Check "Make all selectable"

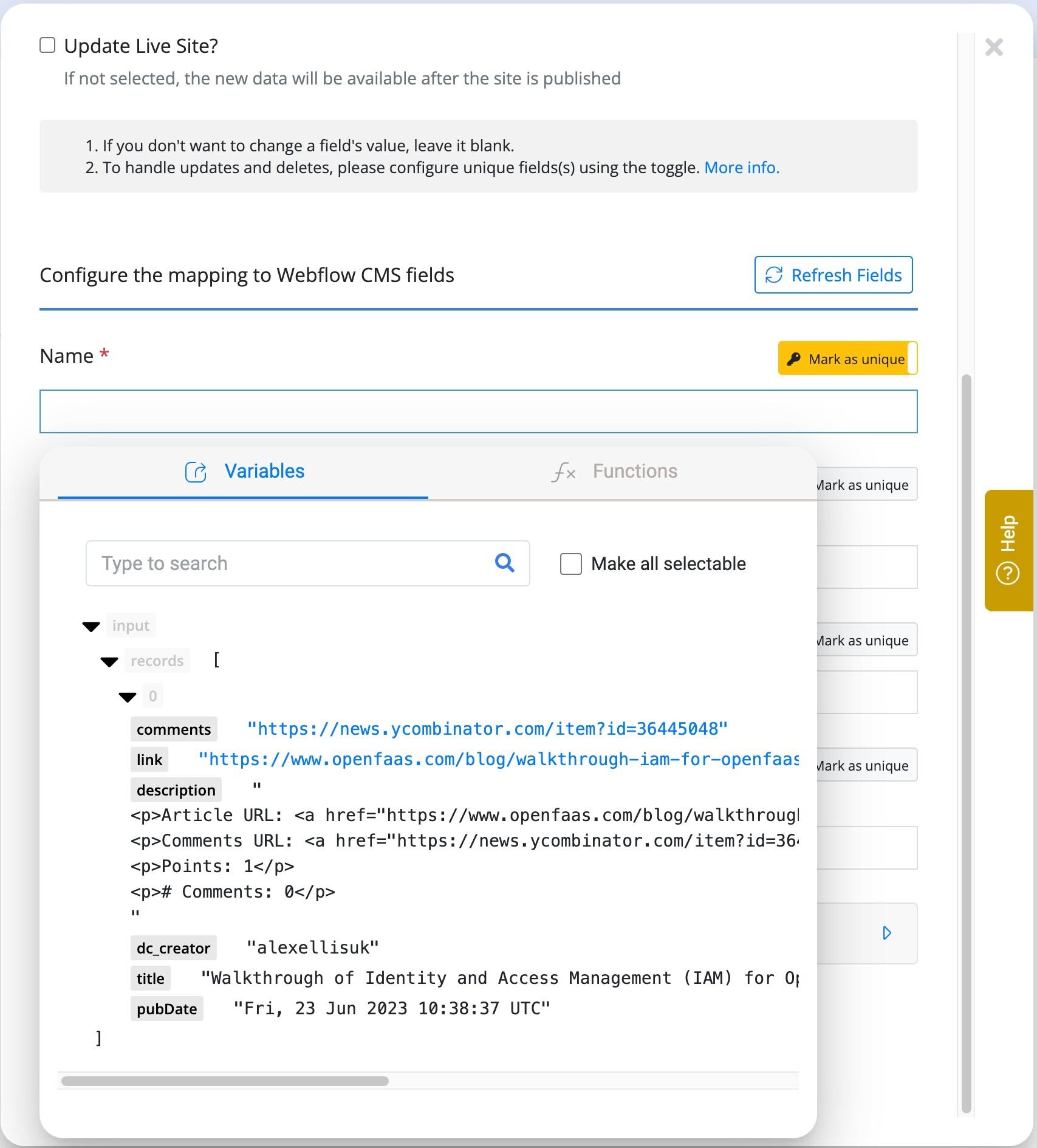pos(570,564)
